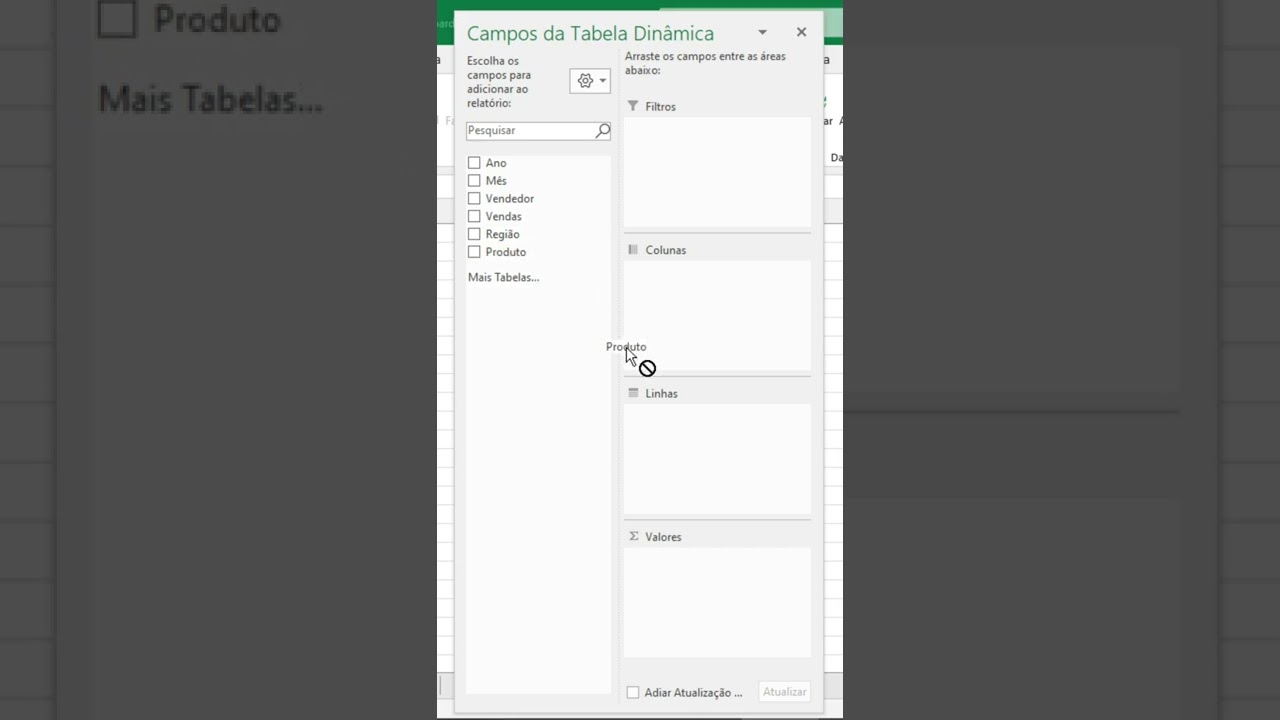
Task: Open the task pane options arrow
Action: point(762,33)
